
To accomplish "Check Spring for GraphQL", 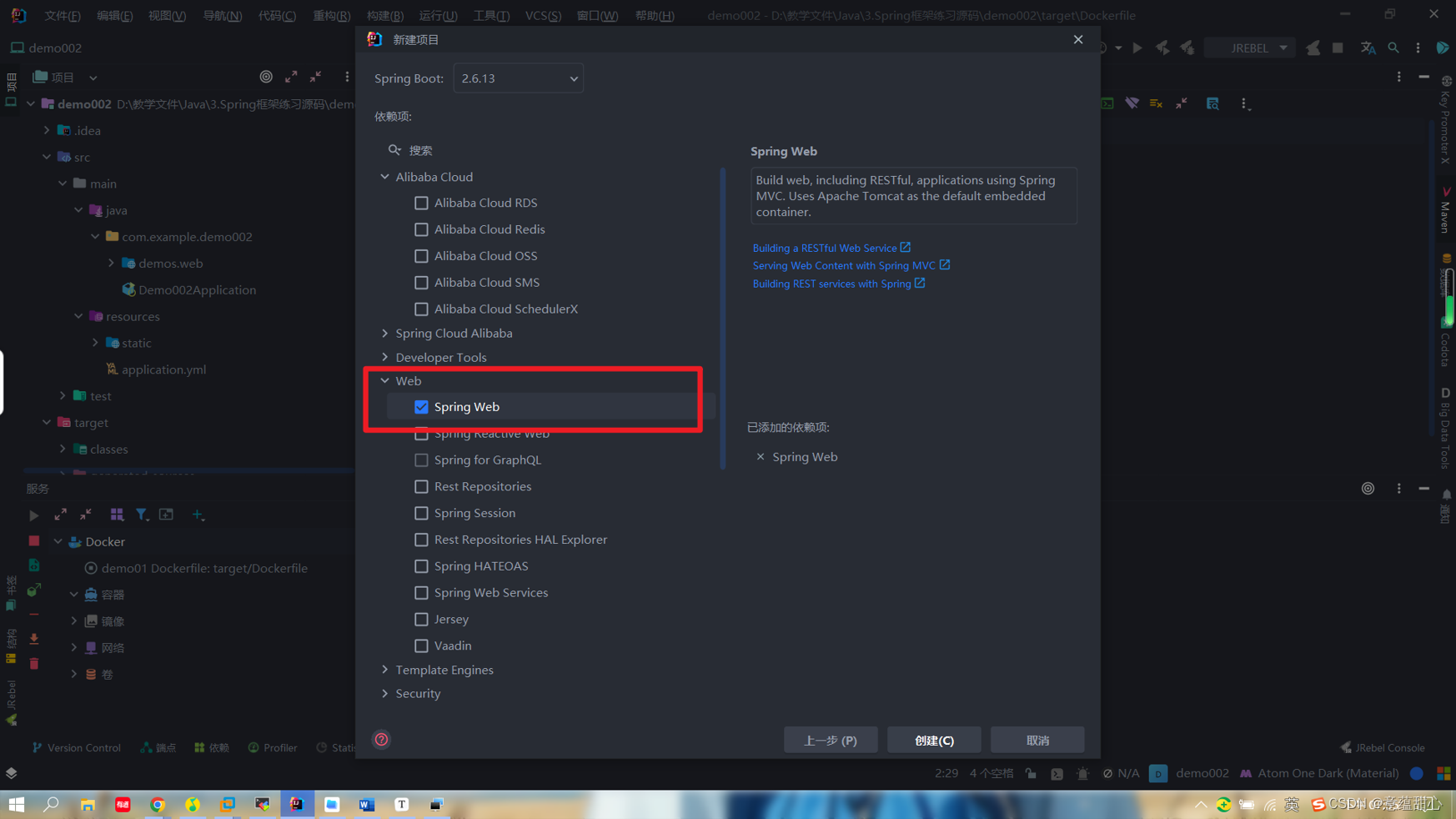I will [x=421, y=460].
